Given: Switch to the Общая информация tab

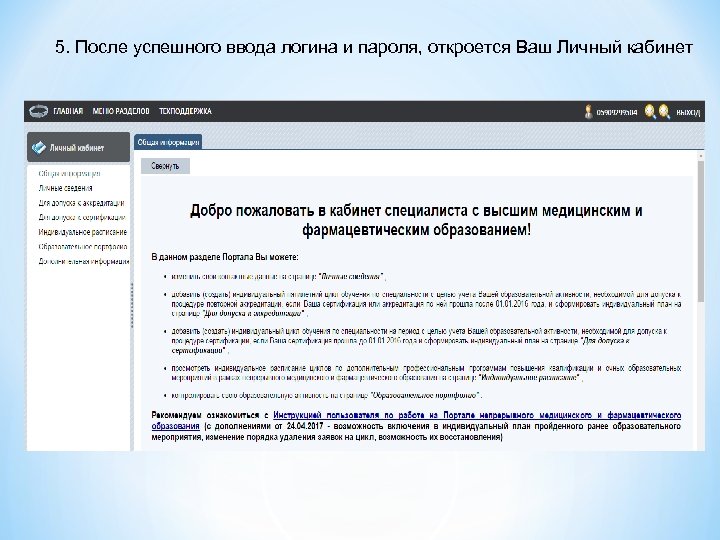Looking at the screenshot, I should click(x=168, y=142).
